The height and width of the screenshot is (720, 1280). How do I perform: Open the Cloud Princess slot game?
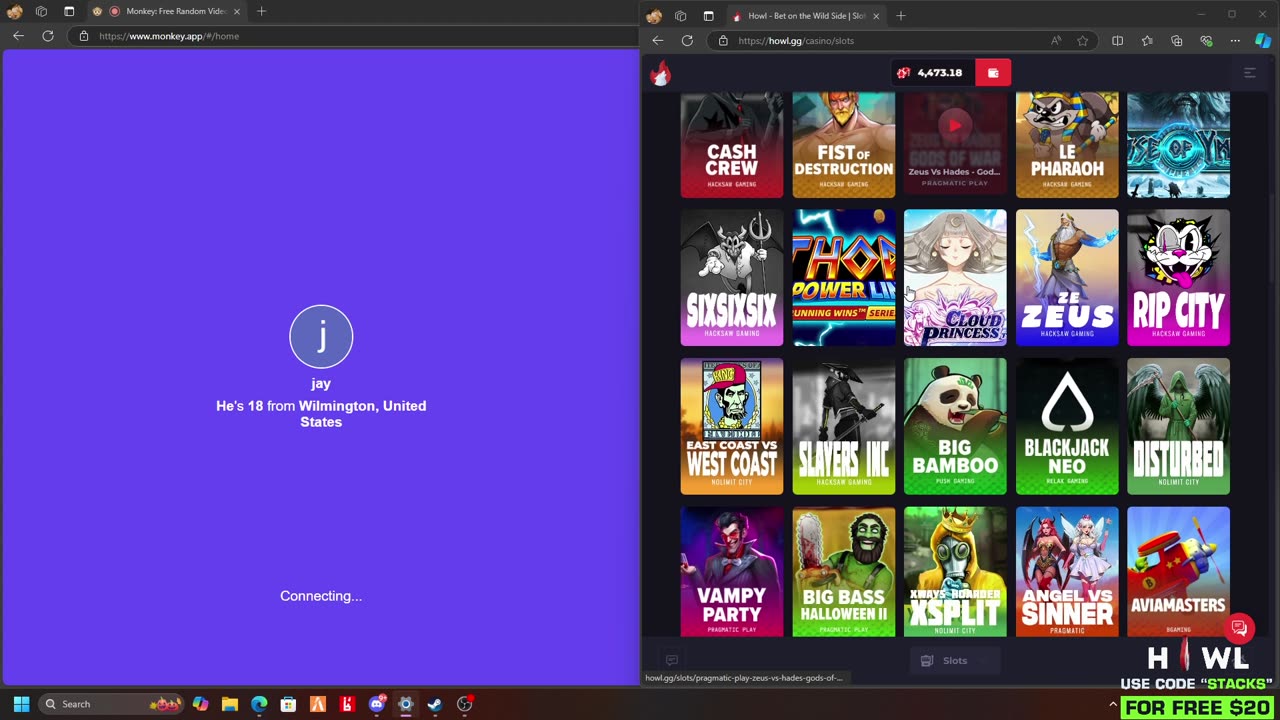[x=955, y=277]
